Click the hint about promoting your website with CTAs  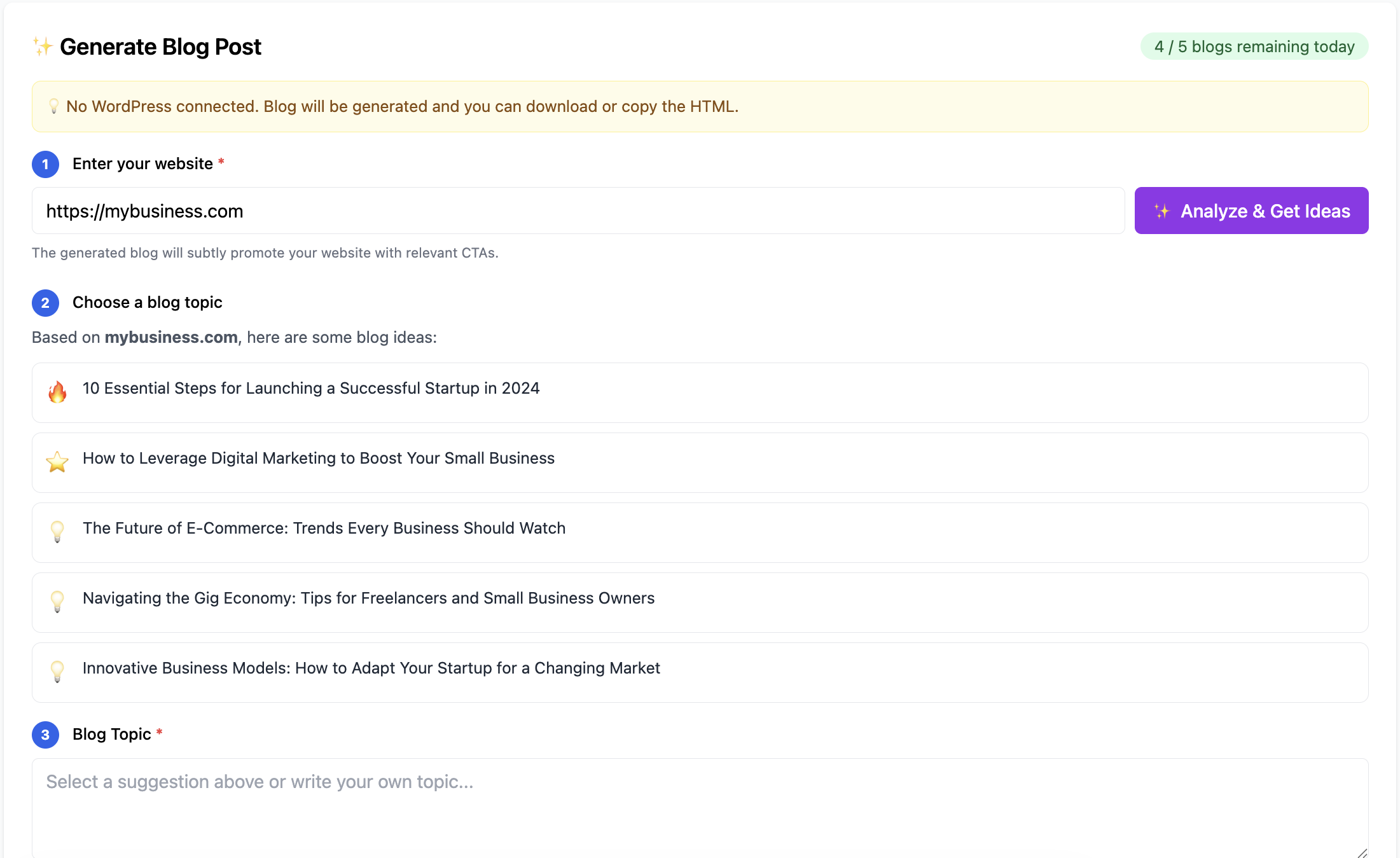pyautogui.click(x=265, y=253)
